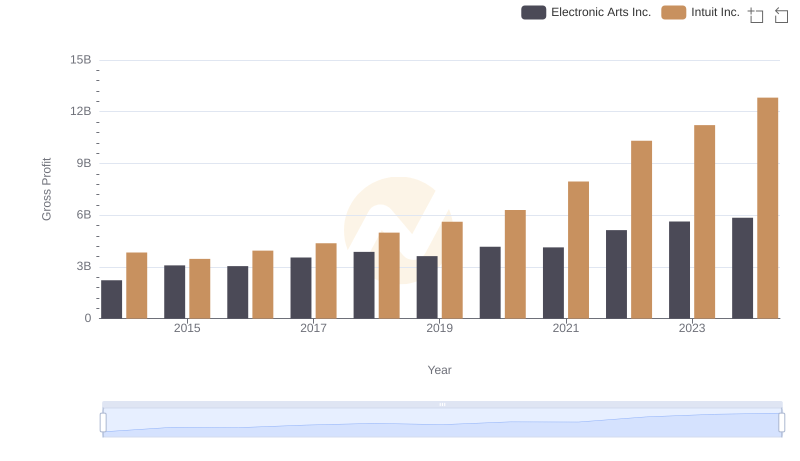This screenshot has height=461, width=800.
Task: Click the Year axis title
Action: coord(439,370)
